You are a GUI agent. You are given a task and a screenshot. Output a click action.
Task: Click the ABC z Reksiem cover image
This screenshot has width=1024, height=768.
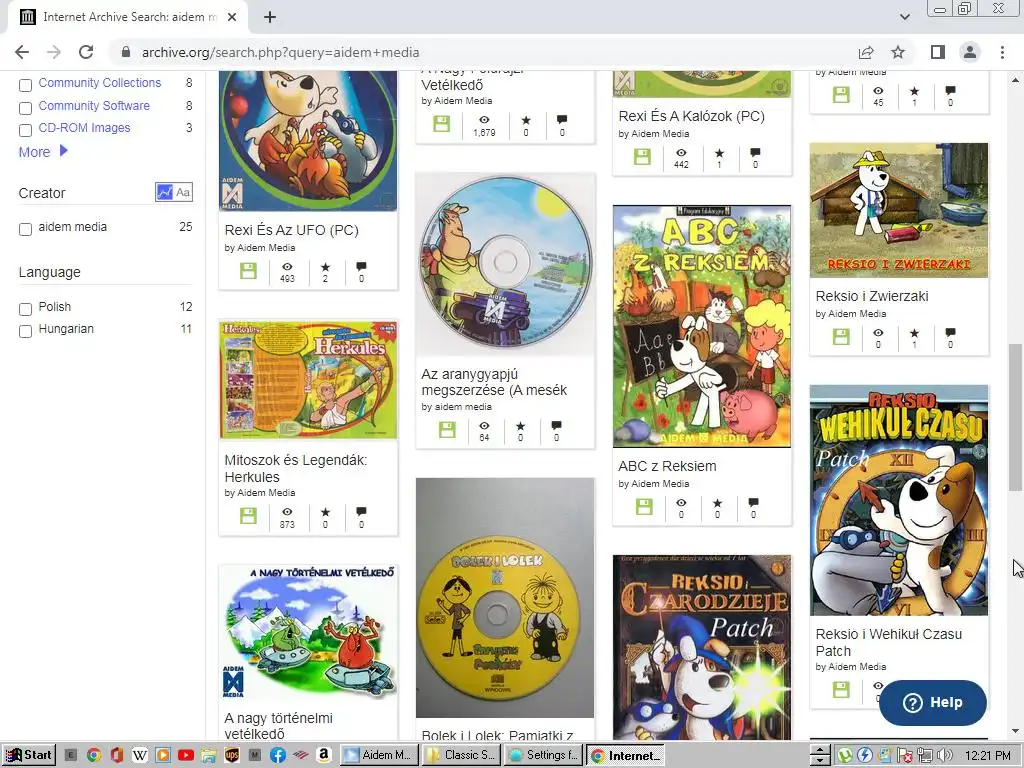(701, 327)
